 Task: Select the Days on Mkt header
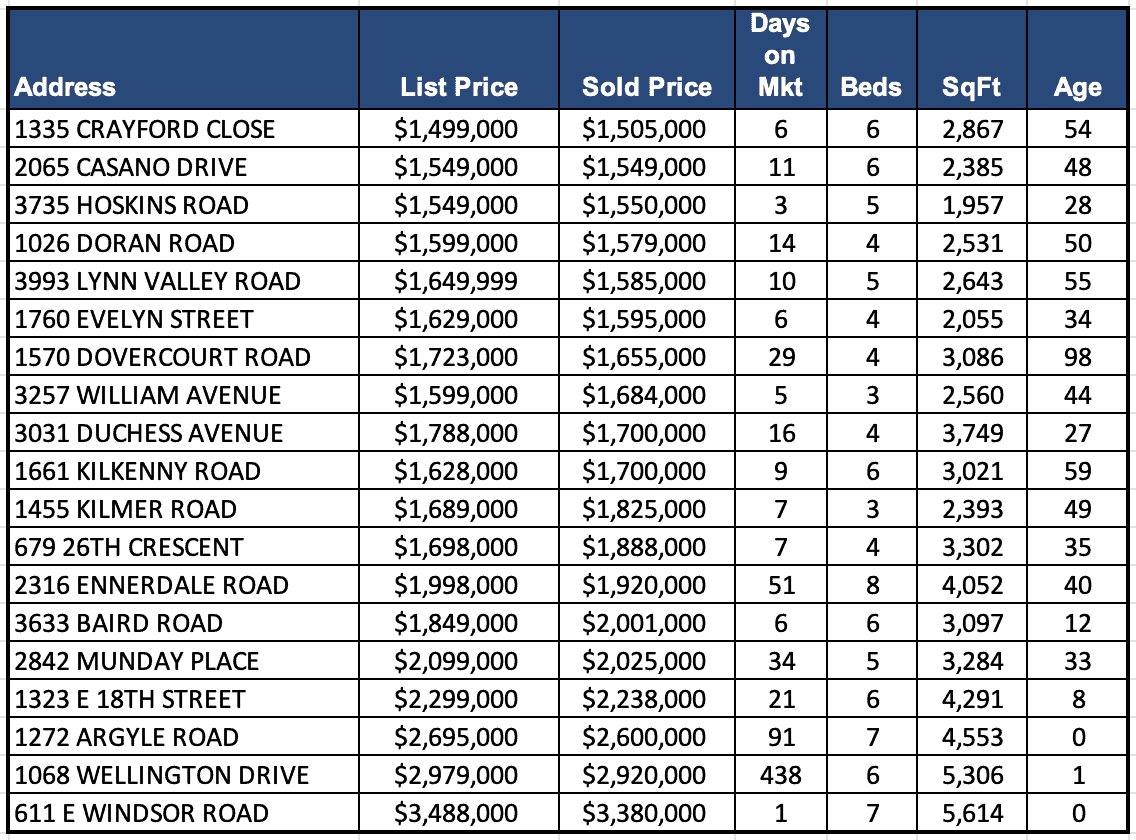pos(780,56)
